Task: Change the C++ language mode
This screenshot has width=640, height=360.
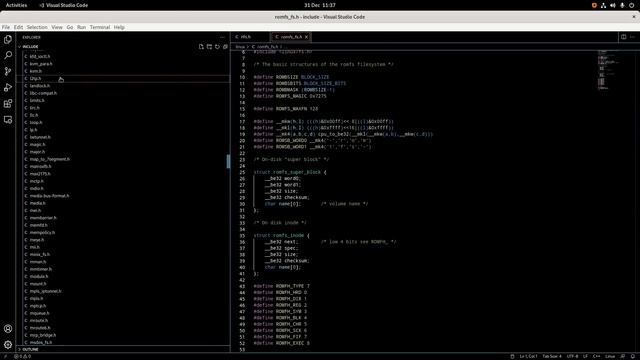Action: 596,356
